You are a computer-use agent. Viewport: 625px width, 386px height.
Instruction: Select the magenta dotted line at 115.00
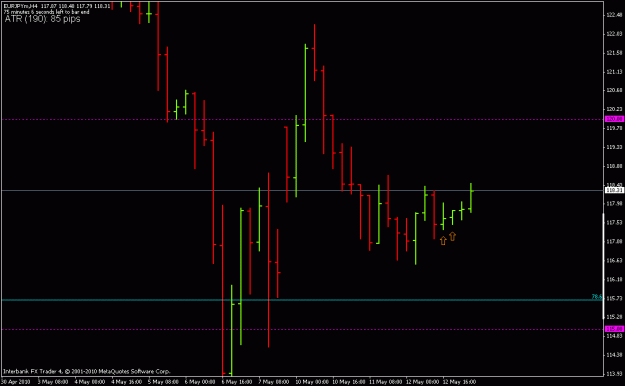point(302,329)
